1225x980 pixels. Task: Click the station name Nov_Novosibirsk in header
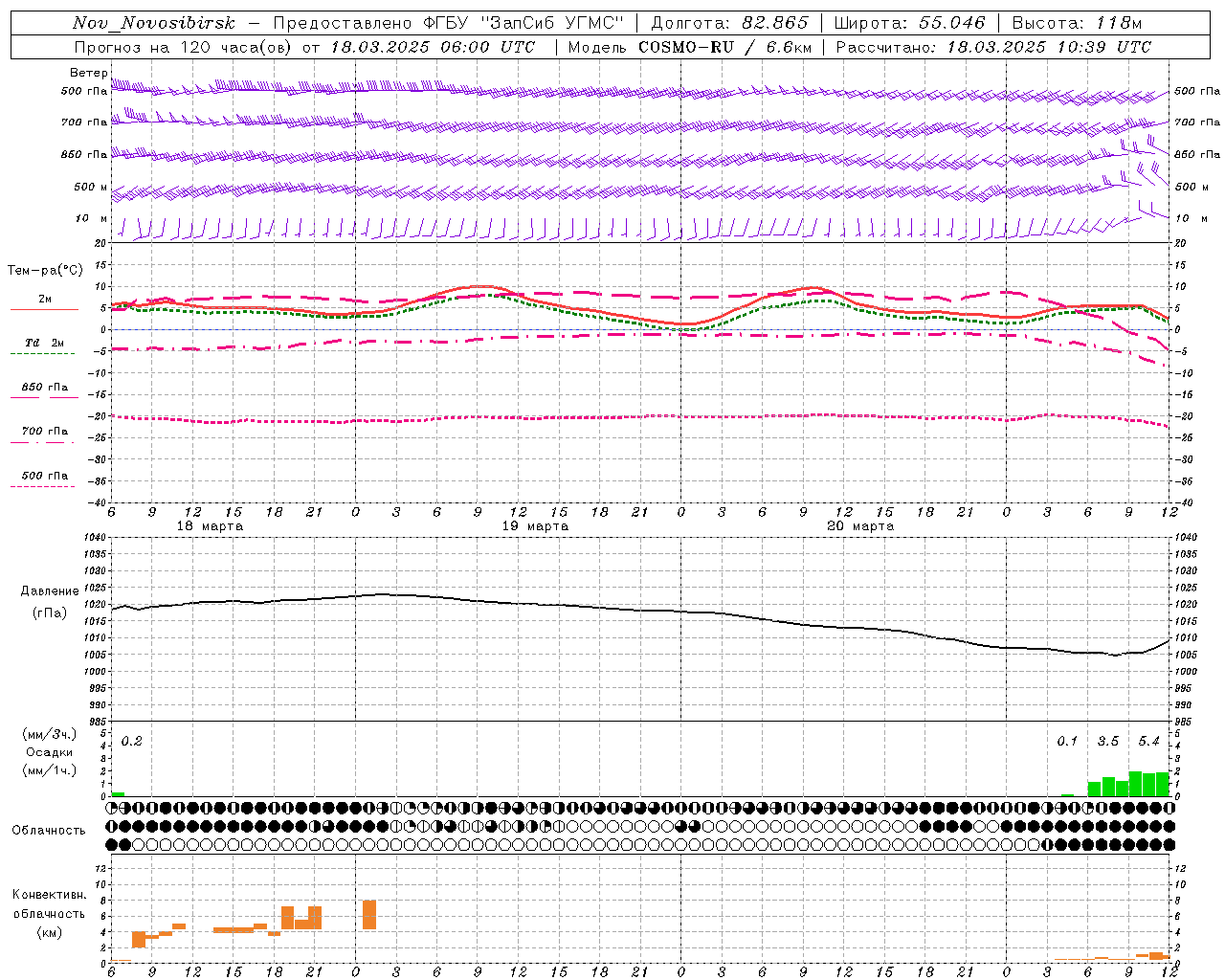coord(154,23)
